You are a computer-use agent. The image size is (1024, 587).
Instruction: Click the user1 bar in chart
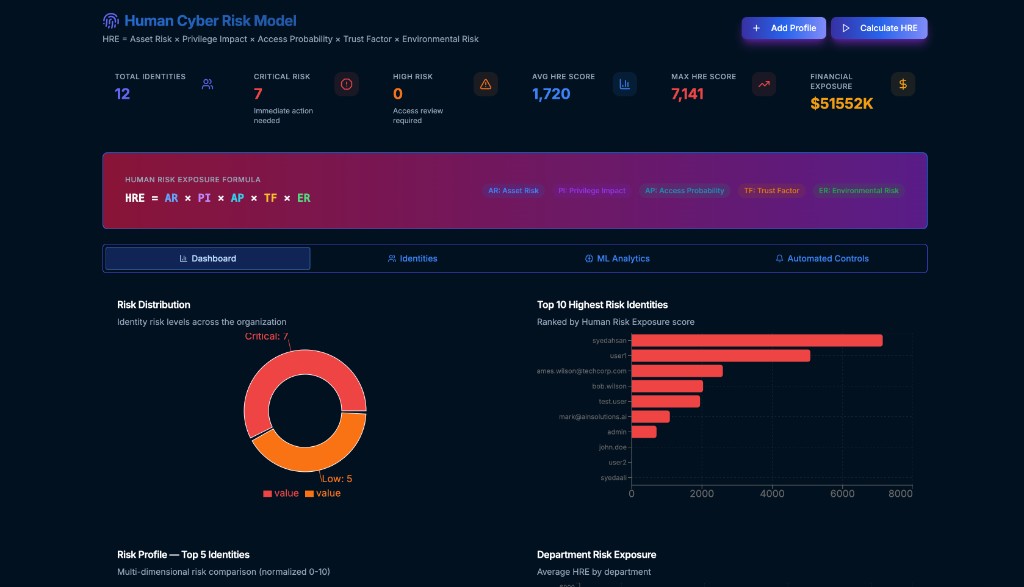click(720, 356)
